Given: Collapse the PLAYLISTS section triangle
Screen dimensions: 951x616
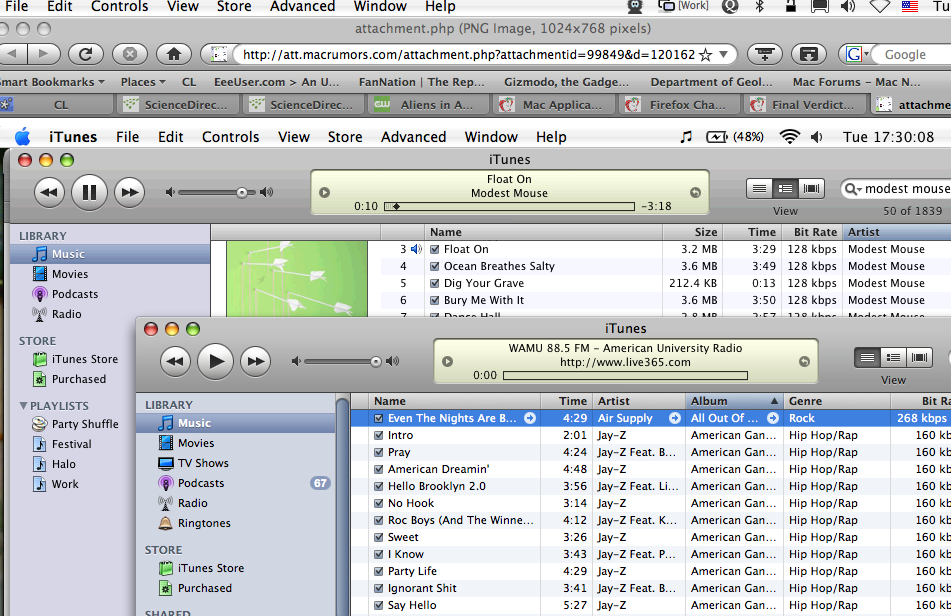Looking at the screenshot, I should click(23, 406).
